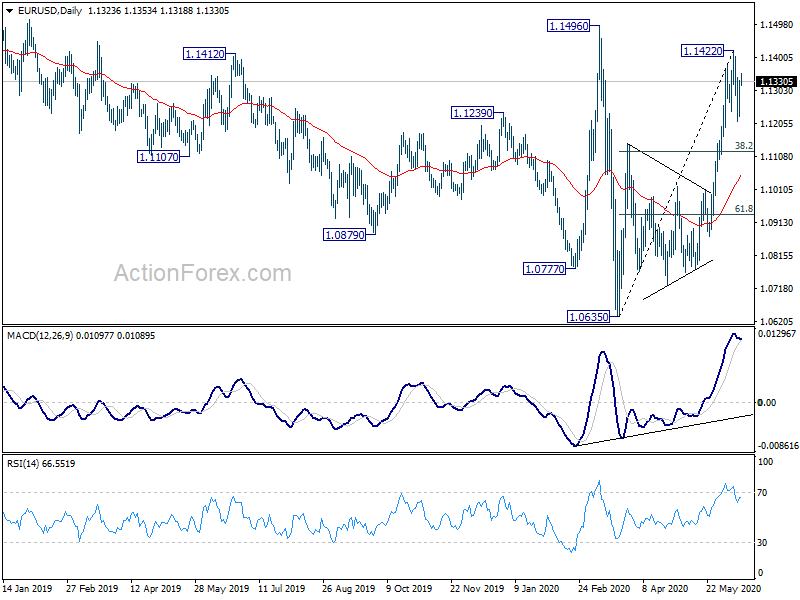
Task: Click the 9 Jan 2020 date label
Action: click(x=536, y=588)
